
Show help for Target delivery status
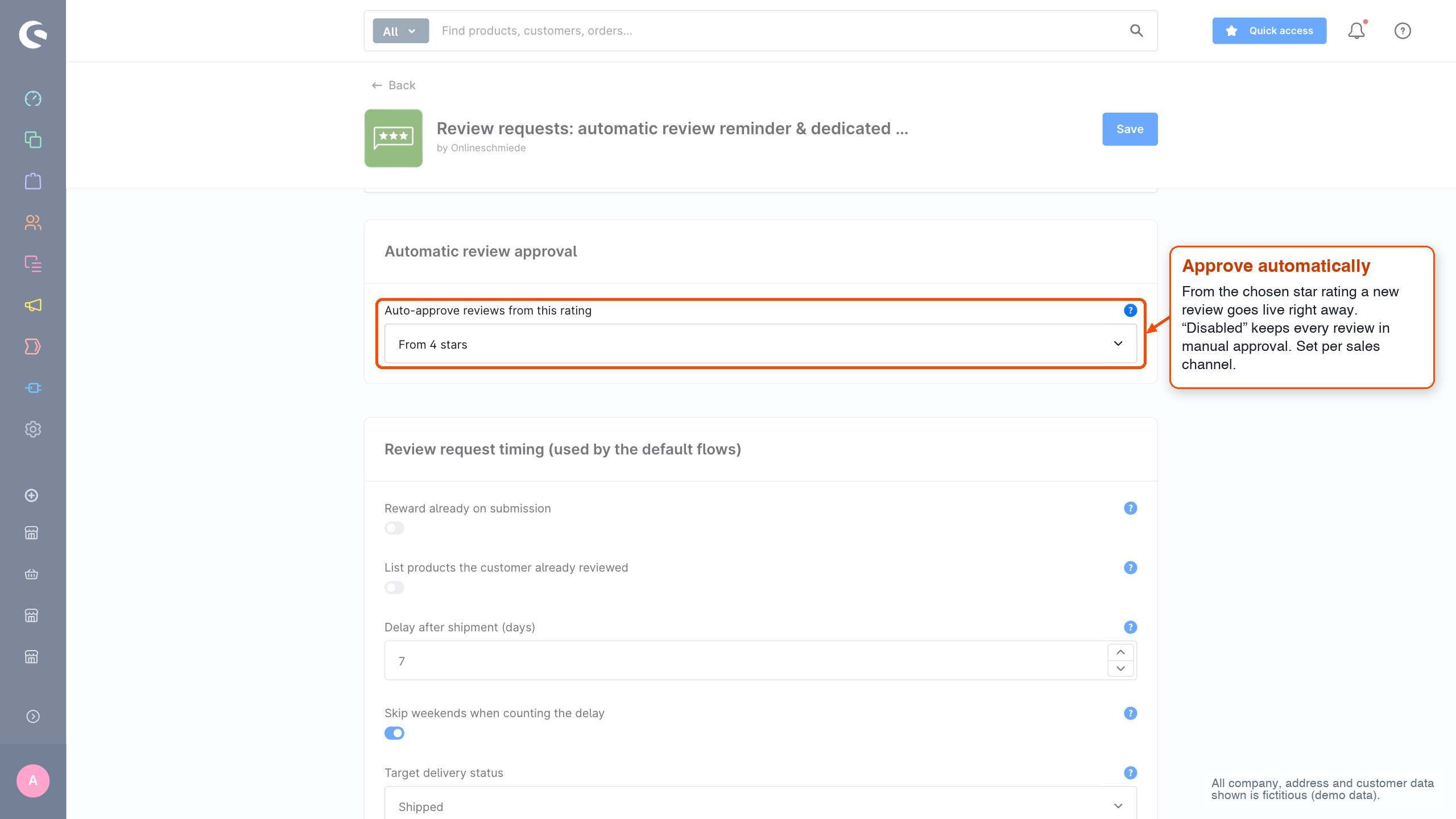[1130, 773]
